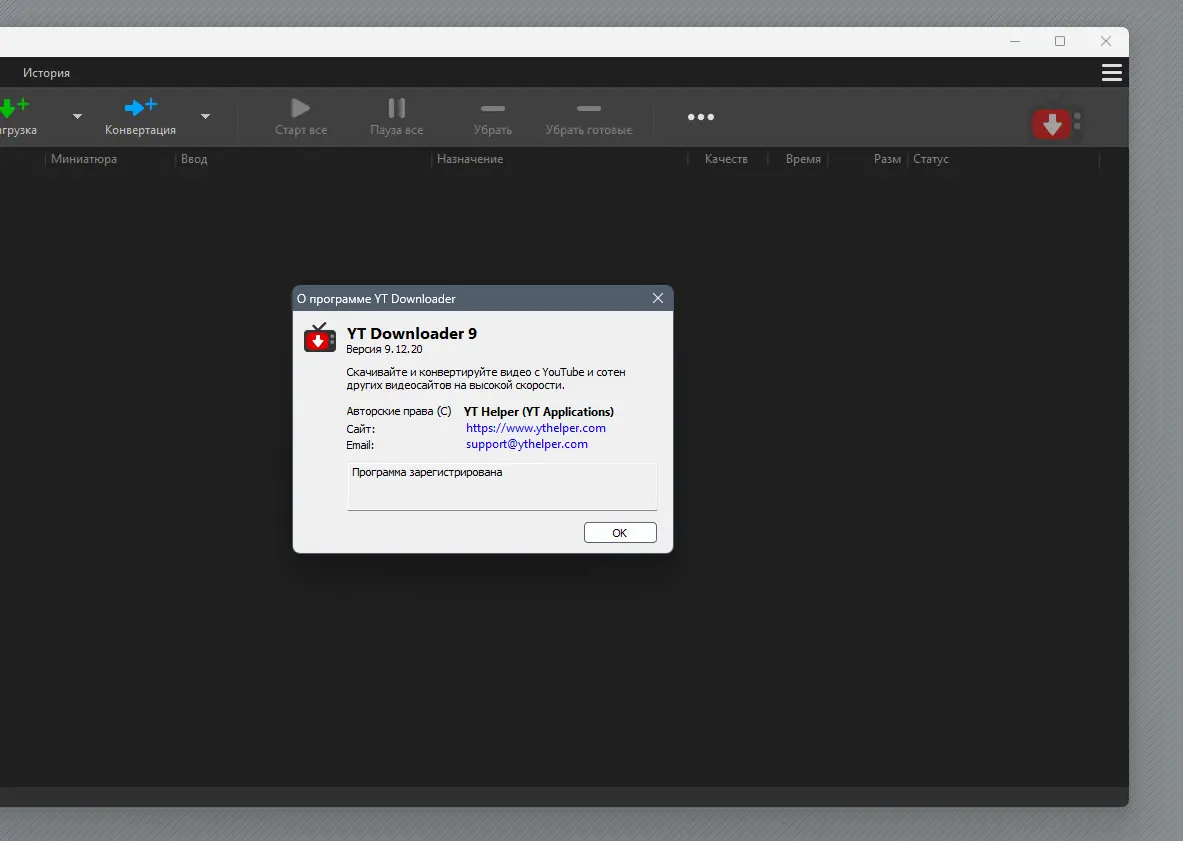The height and width of the screenshot is (841, 1183).
Task: Click the Конвертация toolbar button
Action: 140,117
